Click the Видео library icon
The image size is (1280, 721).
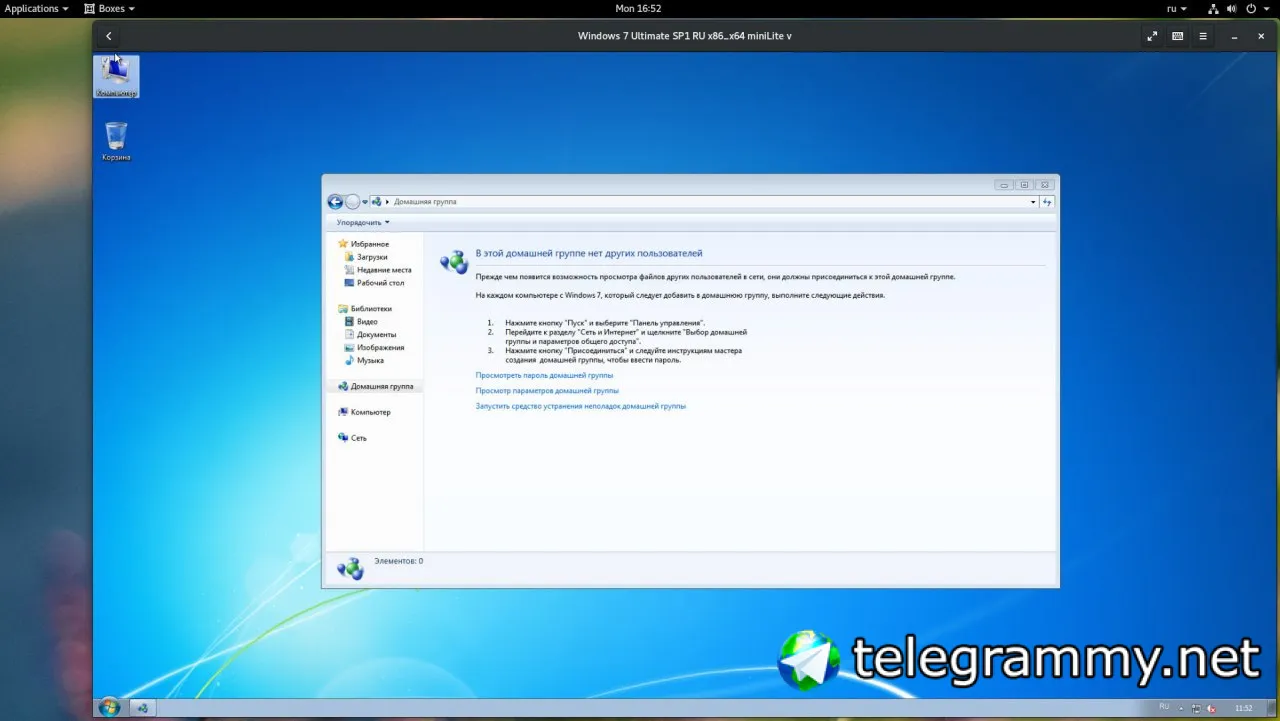tap(349, 322)
